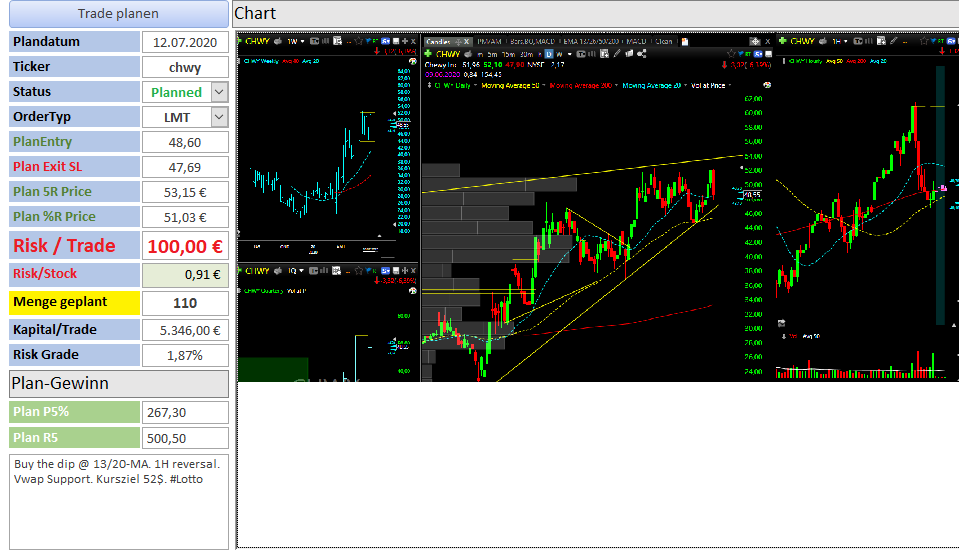This screenshot has width=959, height=552.
Task: Select the Candles chart tab
Action: [x=439, y=42]
